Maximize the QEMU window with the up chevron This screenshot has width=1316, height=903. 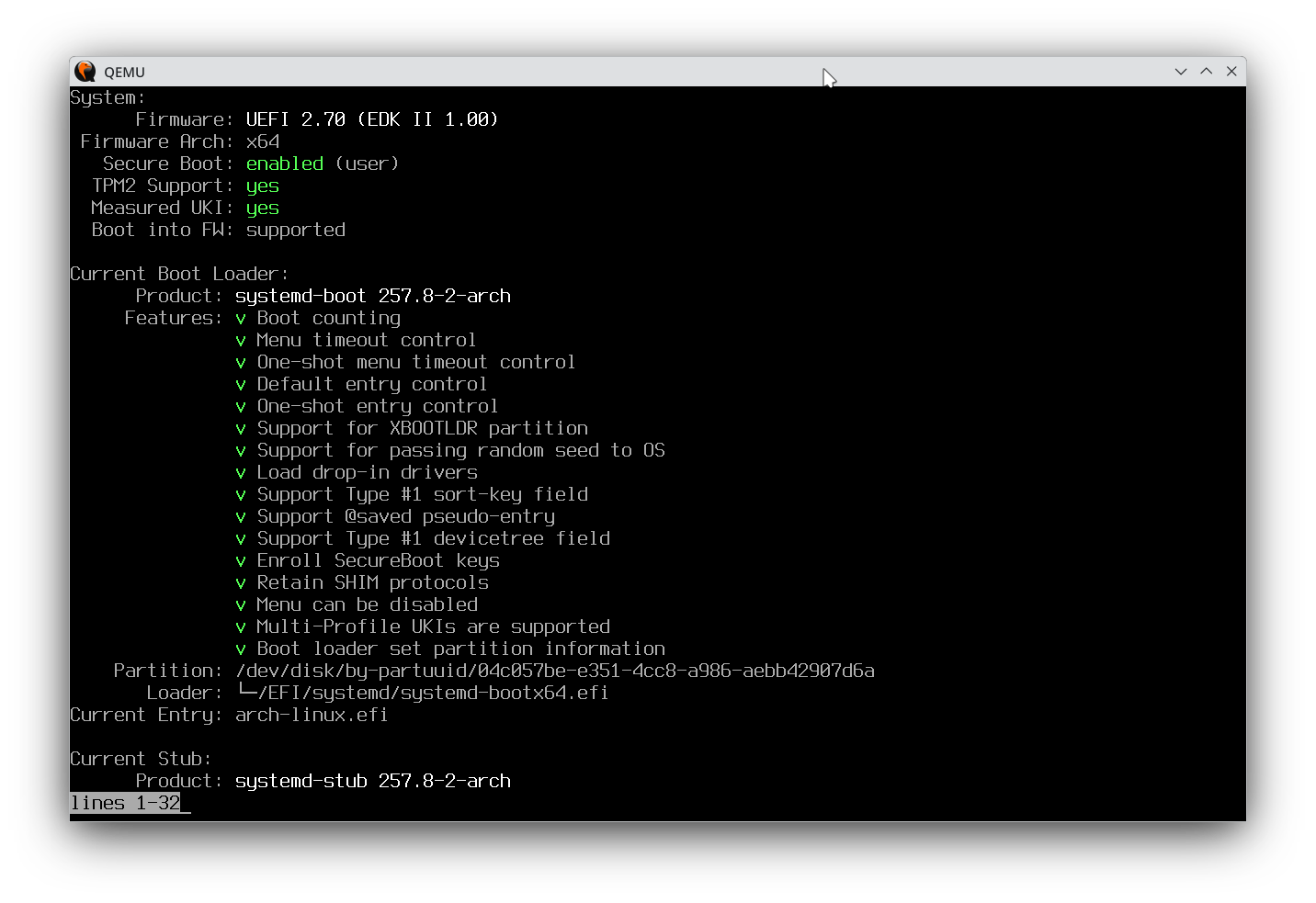1207,72
